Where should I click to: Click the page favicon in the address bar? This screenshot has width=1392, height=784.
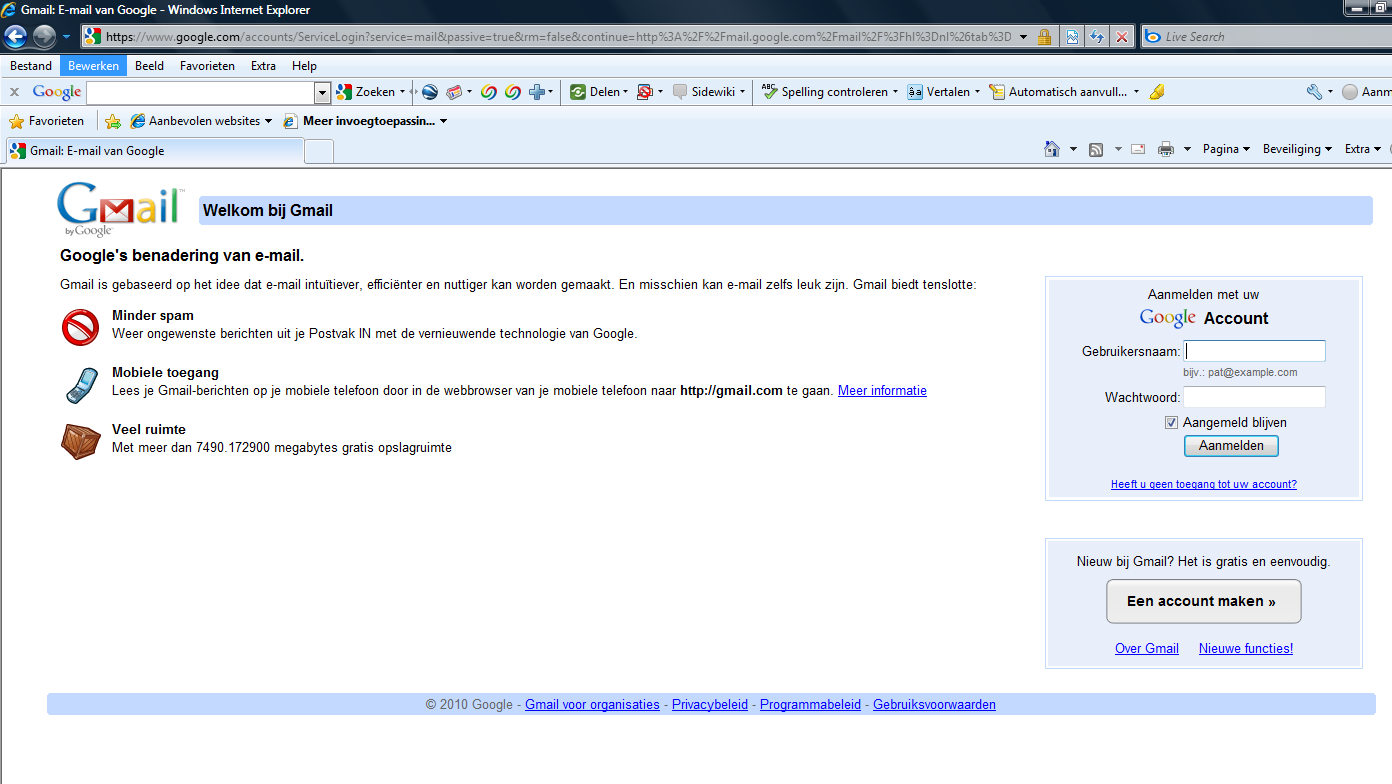click(93, 37)
